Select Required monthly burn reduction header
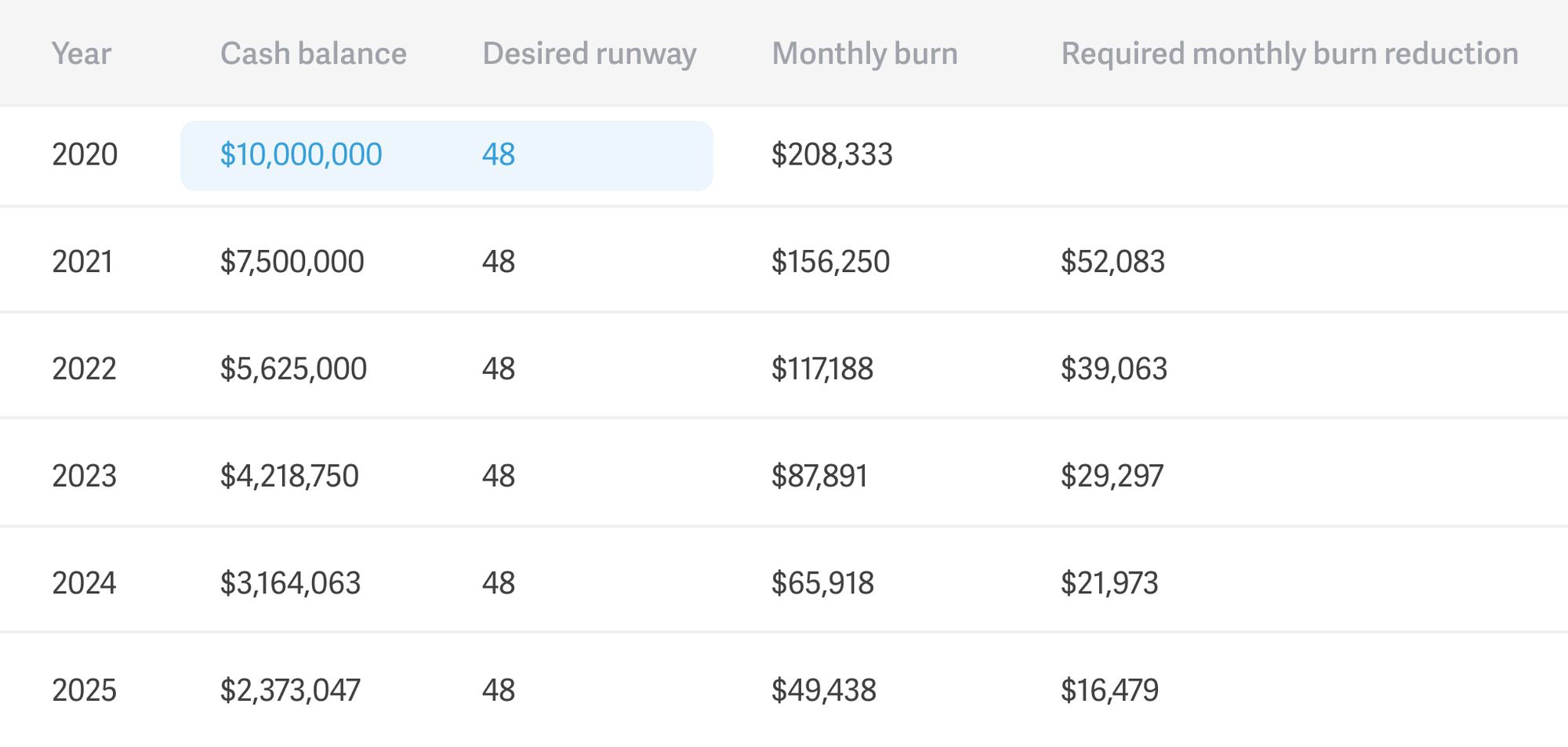This screenshot has width=1568, height=747. coord(1290,53)
